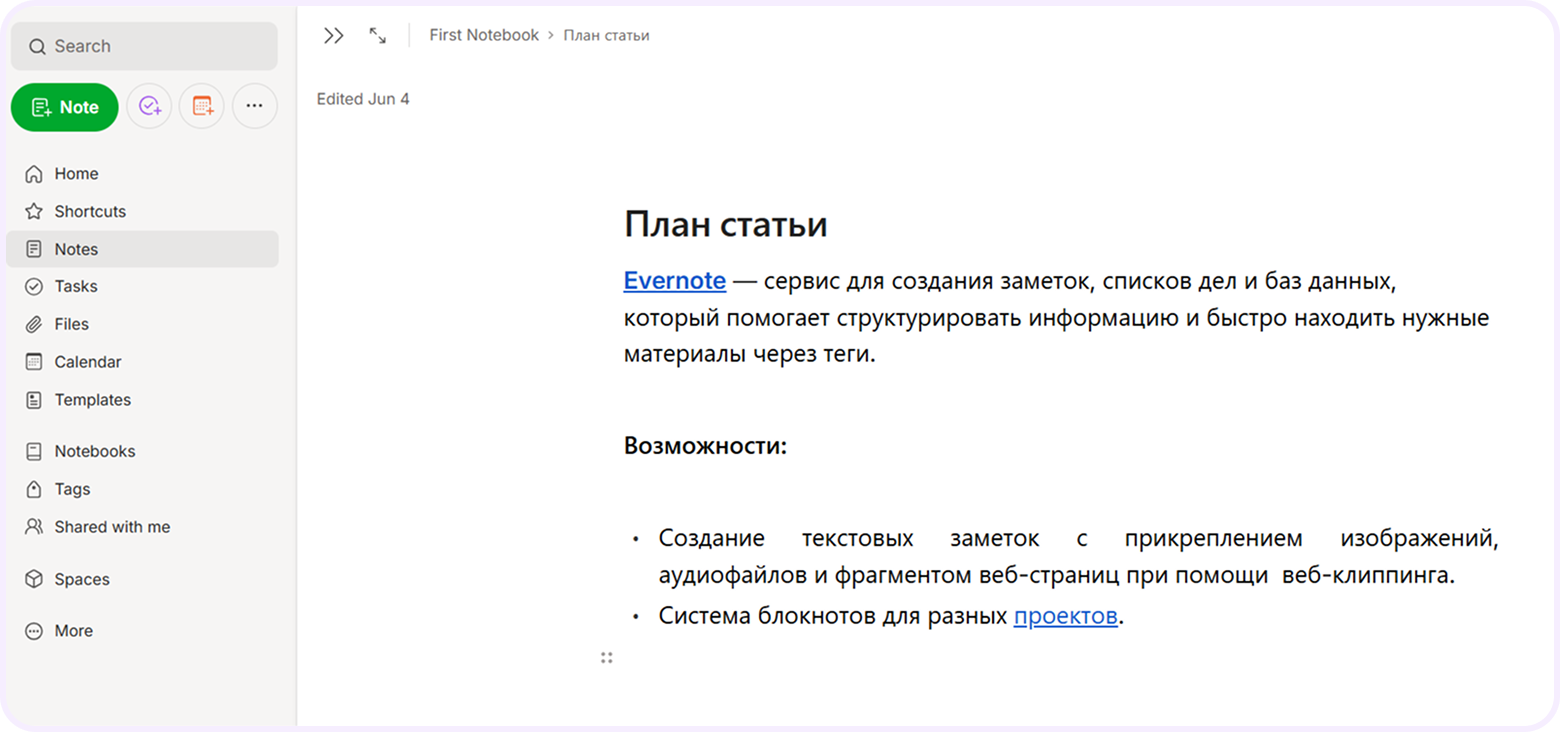Click the bullet text starting with Создание
This screenshot has height=732, width=1560.
click(x=1079, y=558)
